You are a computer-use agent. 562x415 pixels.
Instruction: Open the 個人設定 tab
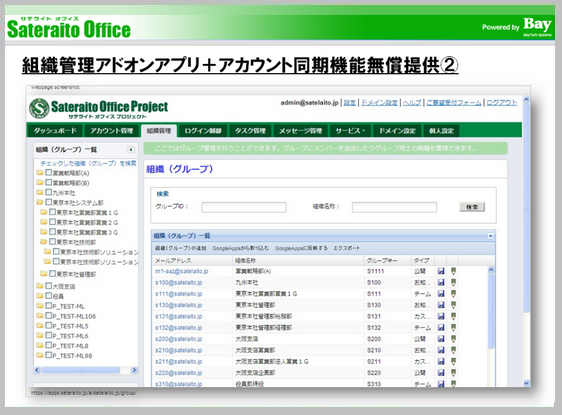pyautogui.click(x=441, y=131)
